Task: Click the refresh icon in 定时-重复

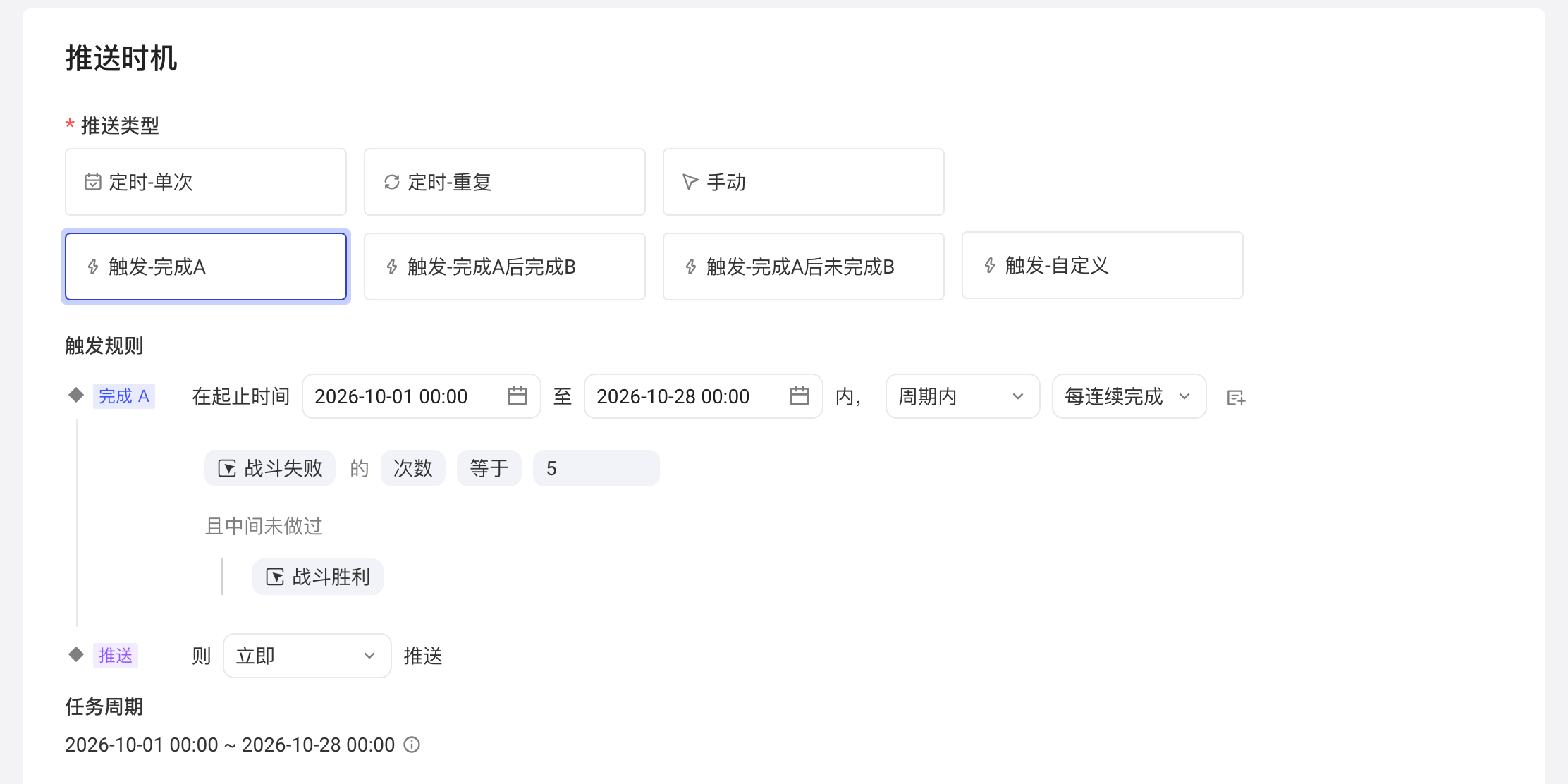Action: [x=392, y=182]
